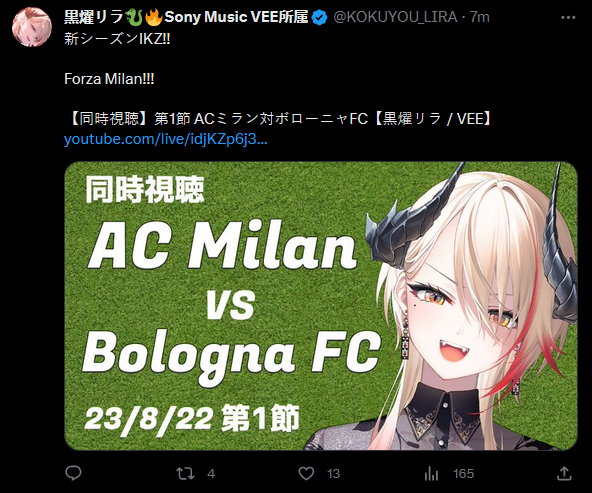Click the like count 13
This screenshot has height=493, width=592.
(x=333, y=474)
